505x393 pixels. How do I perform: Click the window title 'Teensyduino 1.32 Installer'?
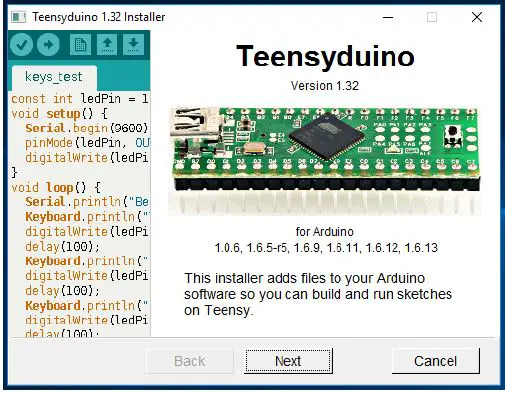[99, 17]
